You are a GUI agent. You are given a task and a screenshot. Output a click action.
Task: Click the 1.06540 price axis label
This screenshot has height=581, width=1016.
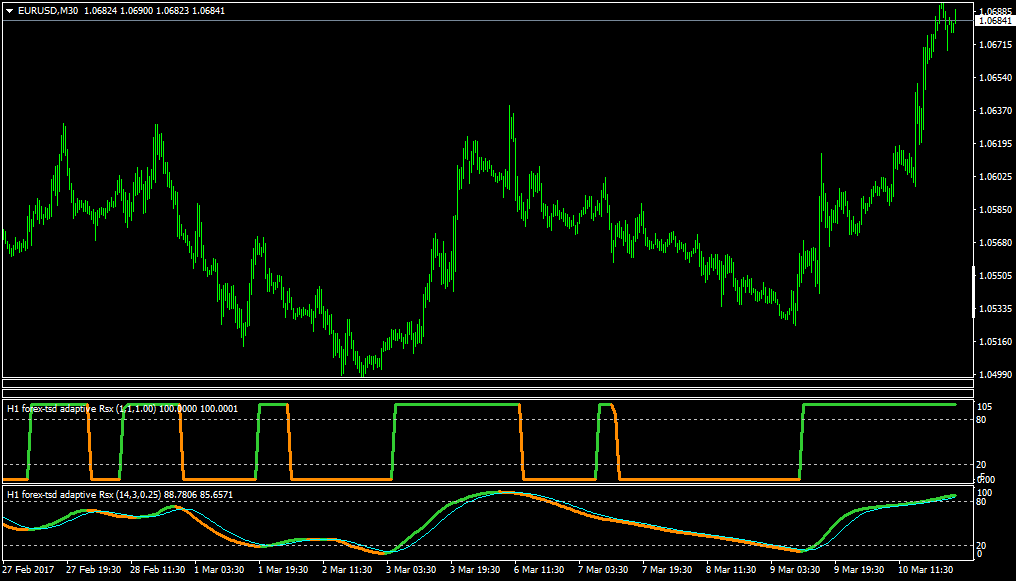click(x=996, y=78)
